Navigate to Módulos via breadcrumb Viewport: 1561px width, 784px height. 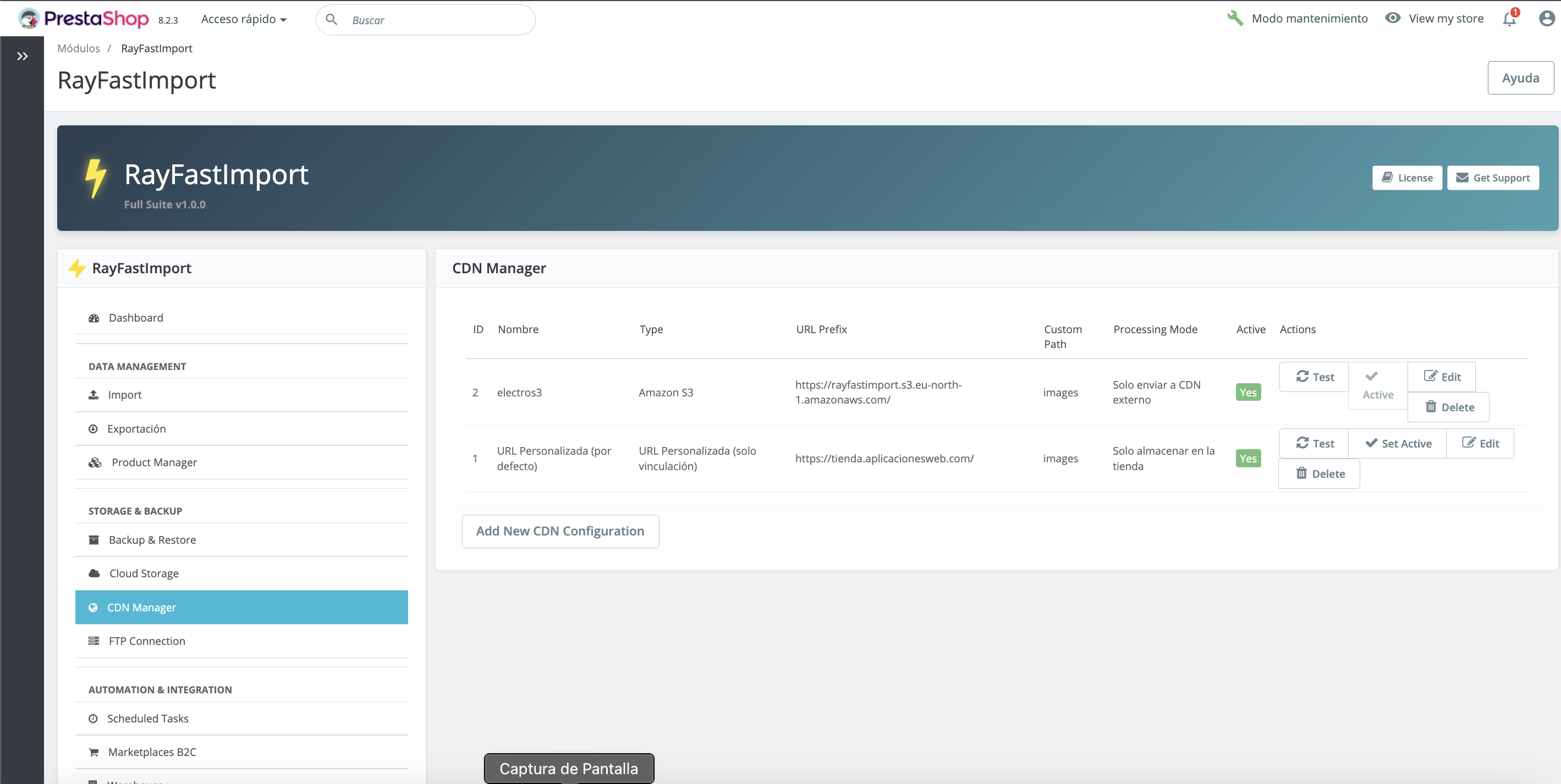78,48
